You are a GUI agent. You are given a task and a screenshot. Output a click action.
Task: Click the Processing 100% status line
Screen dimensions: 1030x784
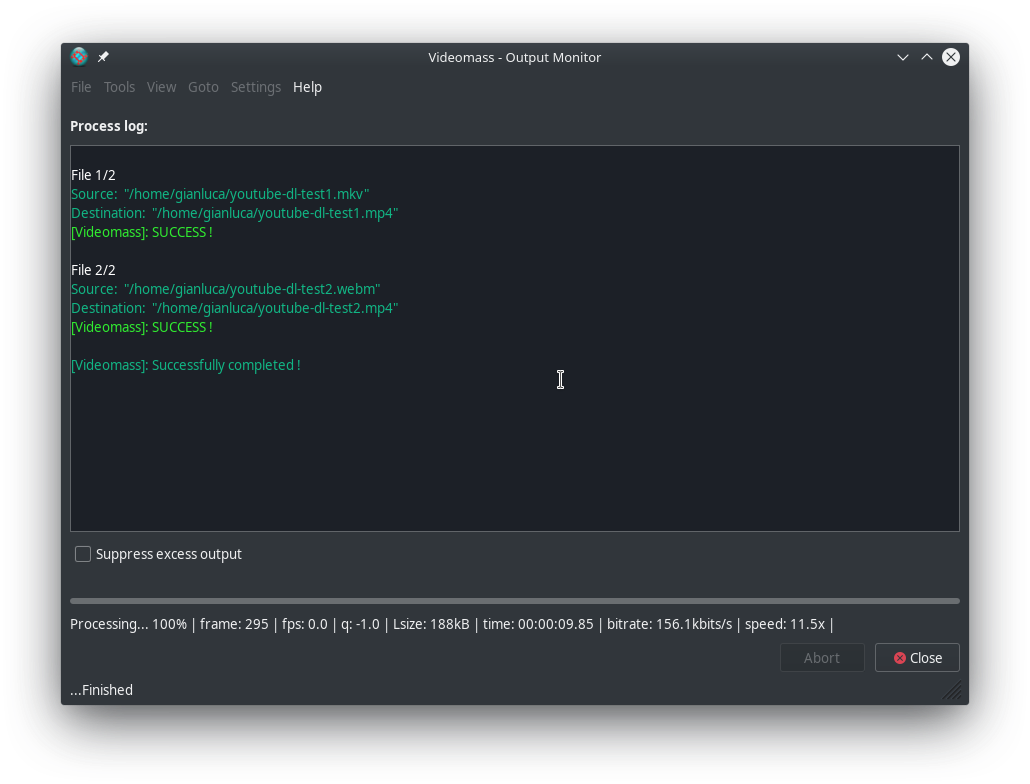tap(452, 624)
